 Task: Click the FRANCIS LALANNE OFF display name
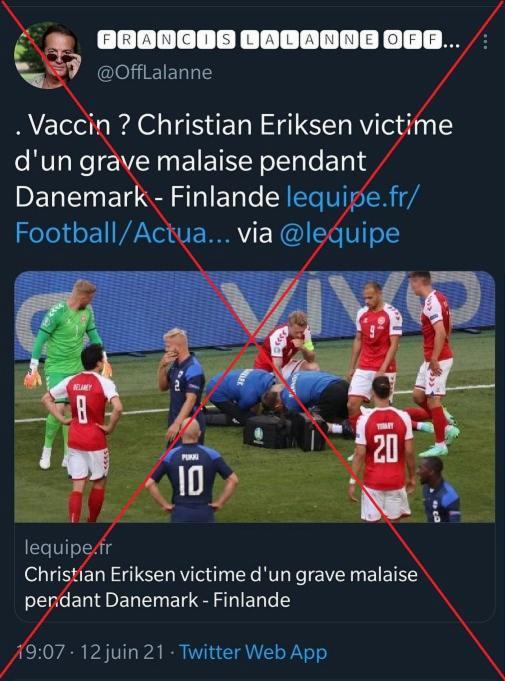point(278,40)
